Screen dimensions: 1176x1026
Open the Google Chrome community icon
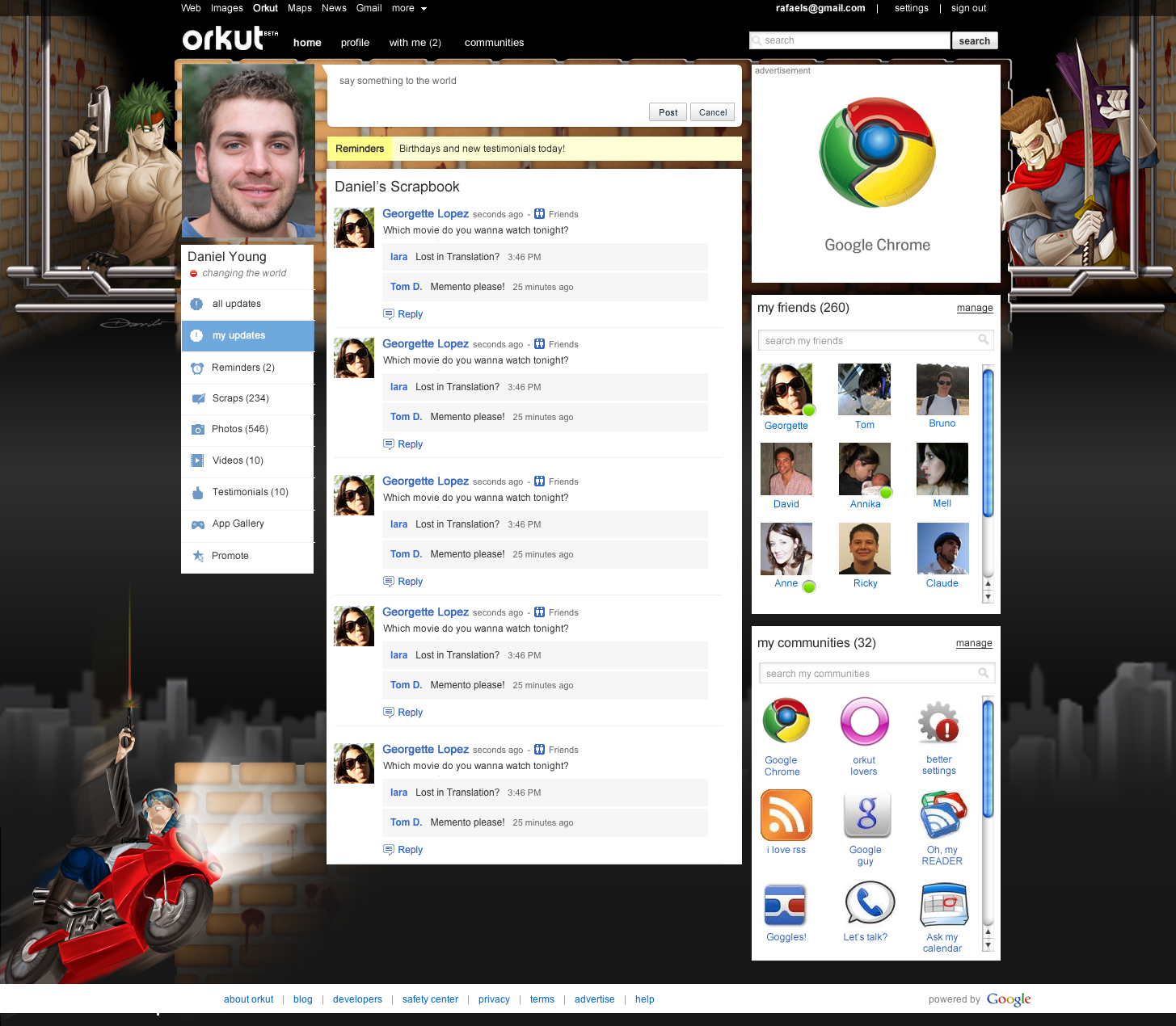click(x=786, y=721)
